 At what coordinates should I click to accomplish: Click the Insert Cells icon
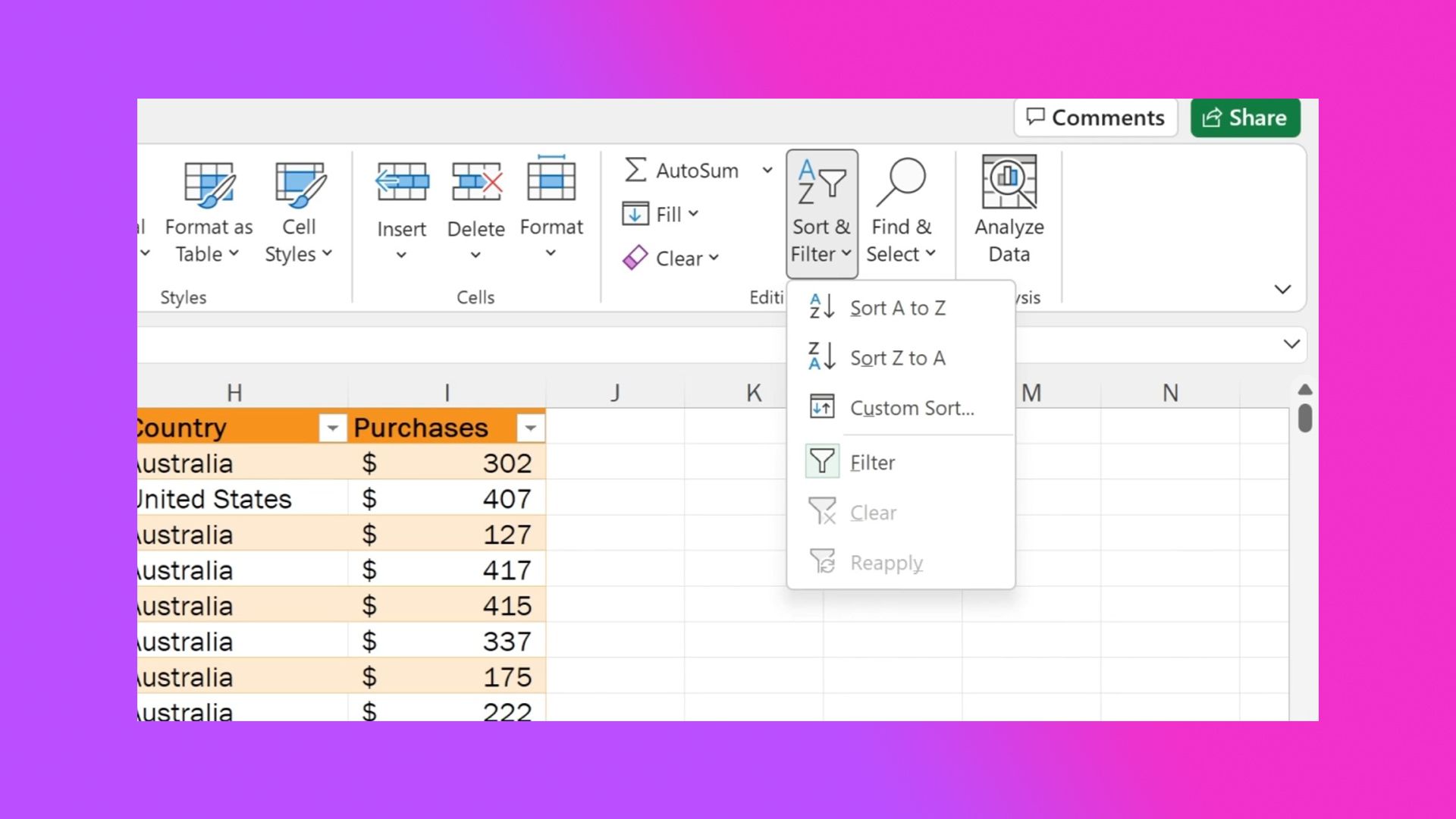click(x=401, y=182)
